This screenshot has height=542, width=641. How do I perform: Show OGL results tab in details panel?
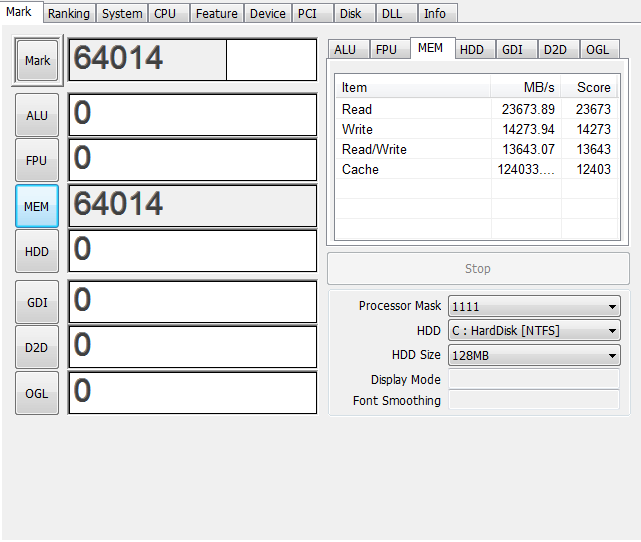[600, 49]
